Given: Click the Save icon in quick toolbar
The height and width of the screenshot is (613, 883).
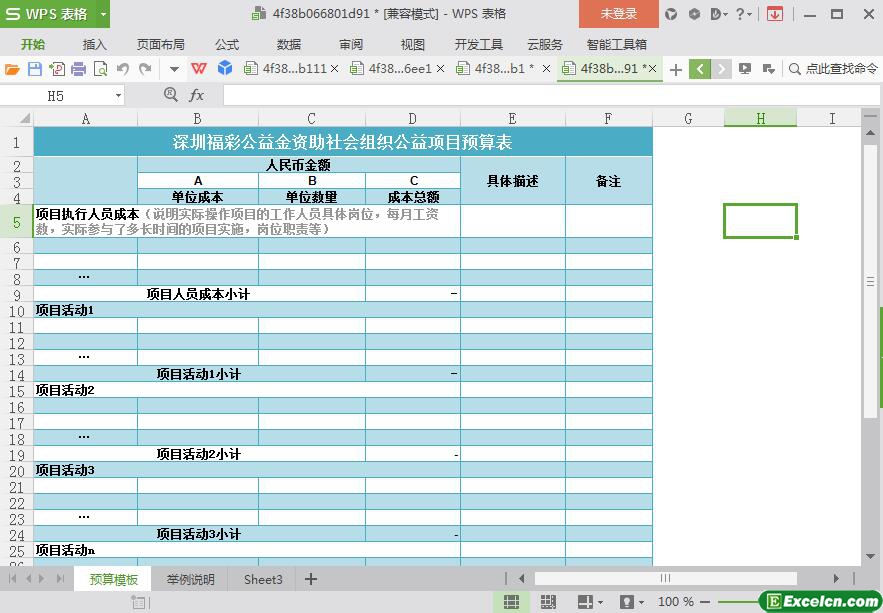Looking at the screenshot, I should pyautogui.click(x=35, y=69).
